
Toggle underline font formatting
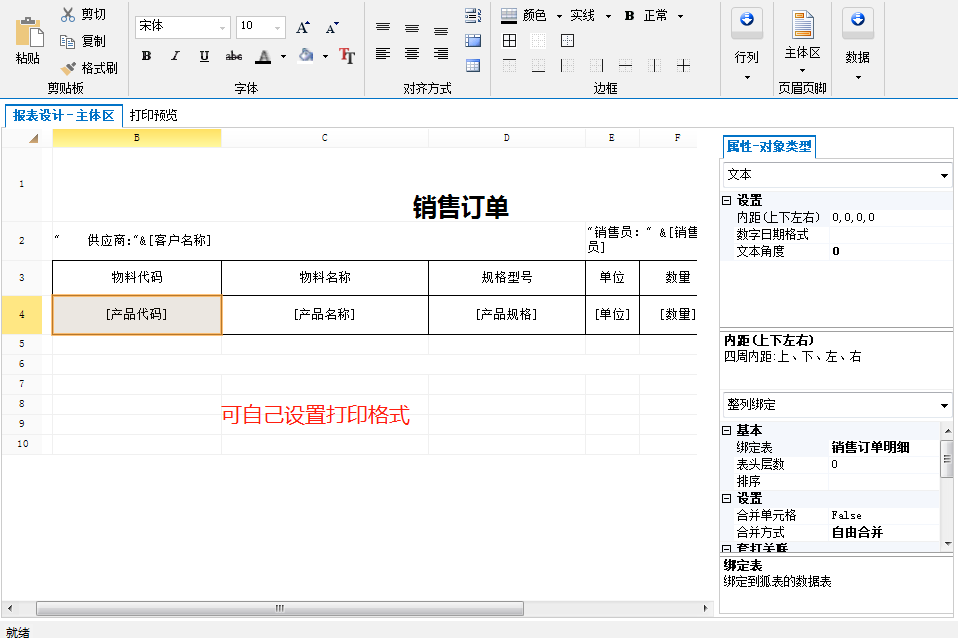pyautogui.click(x=204, y=56)
